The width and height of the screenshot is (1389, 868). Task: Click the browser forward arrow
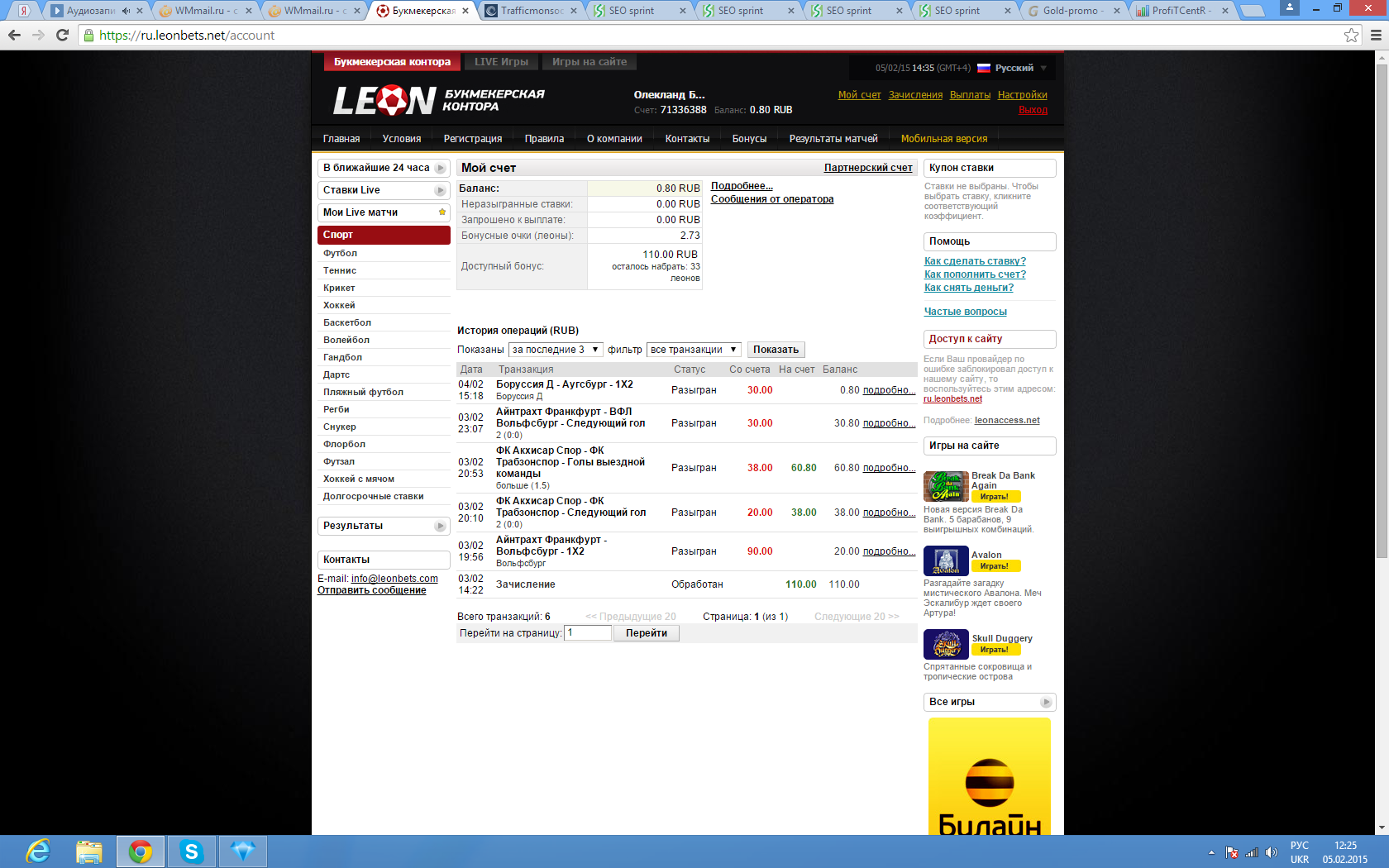click(38, 35)
